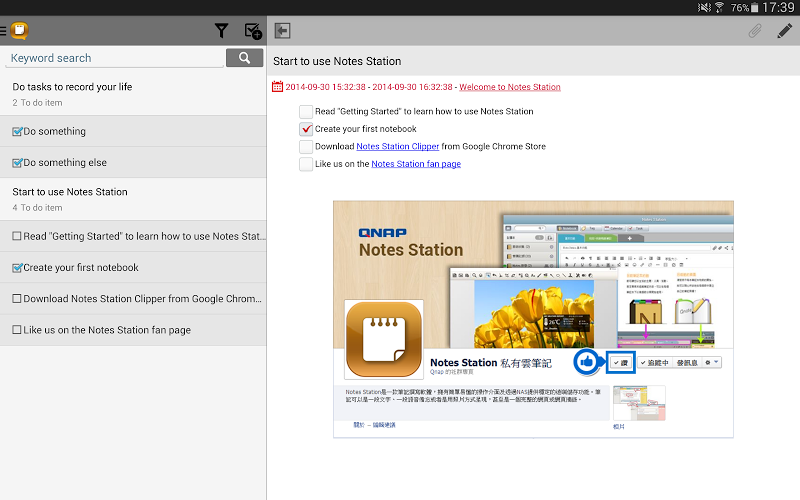Uncheck 'Create your first notebook' in left list
Viewport: 800px width, 500px height.
17,267
